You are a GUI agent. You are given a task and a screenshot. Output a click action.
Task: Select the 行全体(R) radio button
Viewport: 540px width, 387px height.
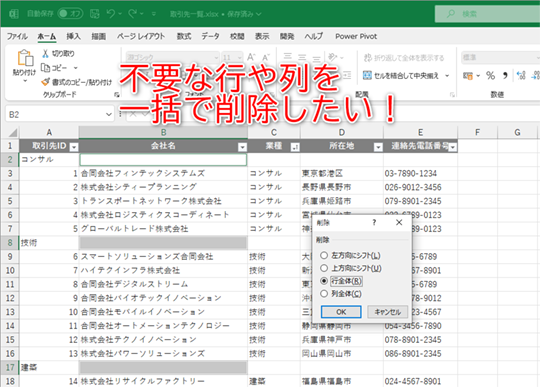pyautogui.click(x=324, y=281)
